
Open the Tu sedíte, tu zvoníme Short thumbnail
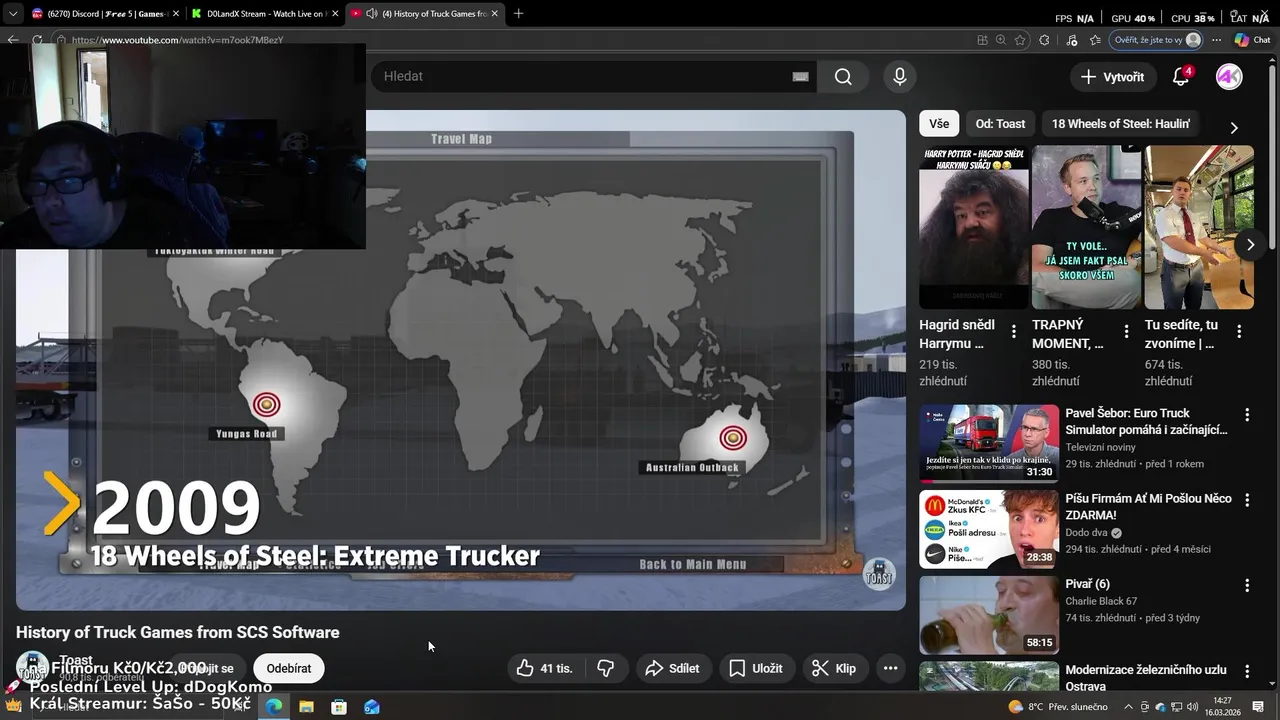click(1199, 228)
